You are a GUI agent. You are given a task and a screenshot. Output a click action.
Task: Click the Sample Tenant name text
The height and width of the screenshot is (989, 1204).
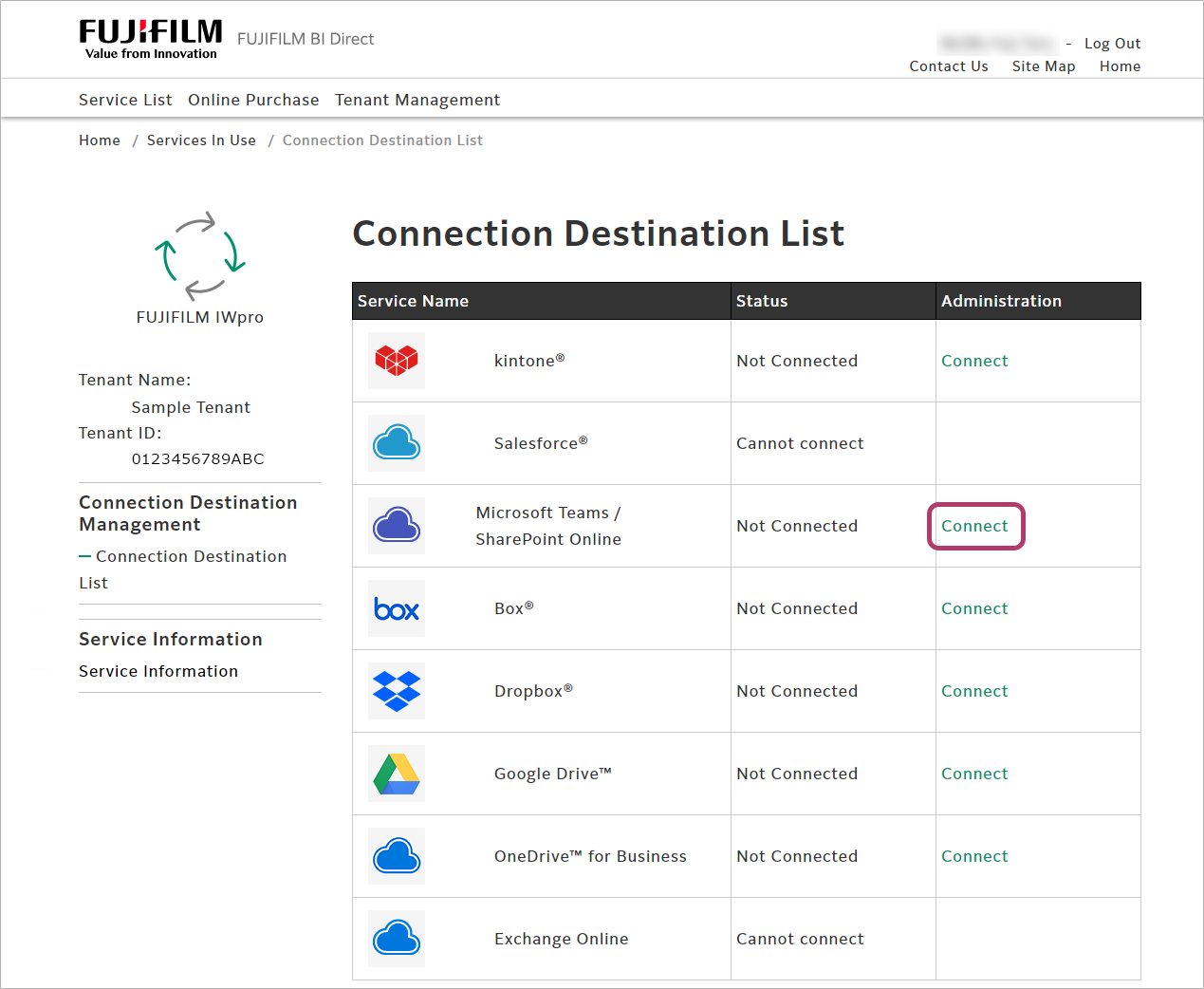tap(191, 407)
